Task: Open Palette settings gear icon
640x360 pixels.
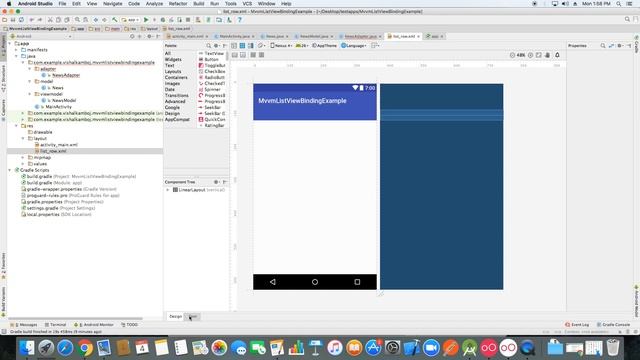Action: click(216, 46)
